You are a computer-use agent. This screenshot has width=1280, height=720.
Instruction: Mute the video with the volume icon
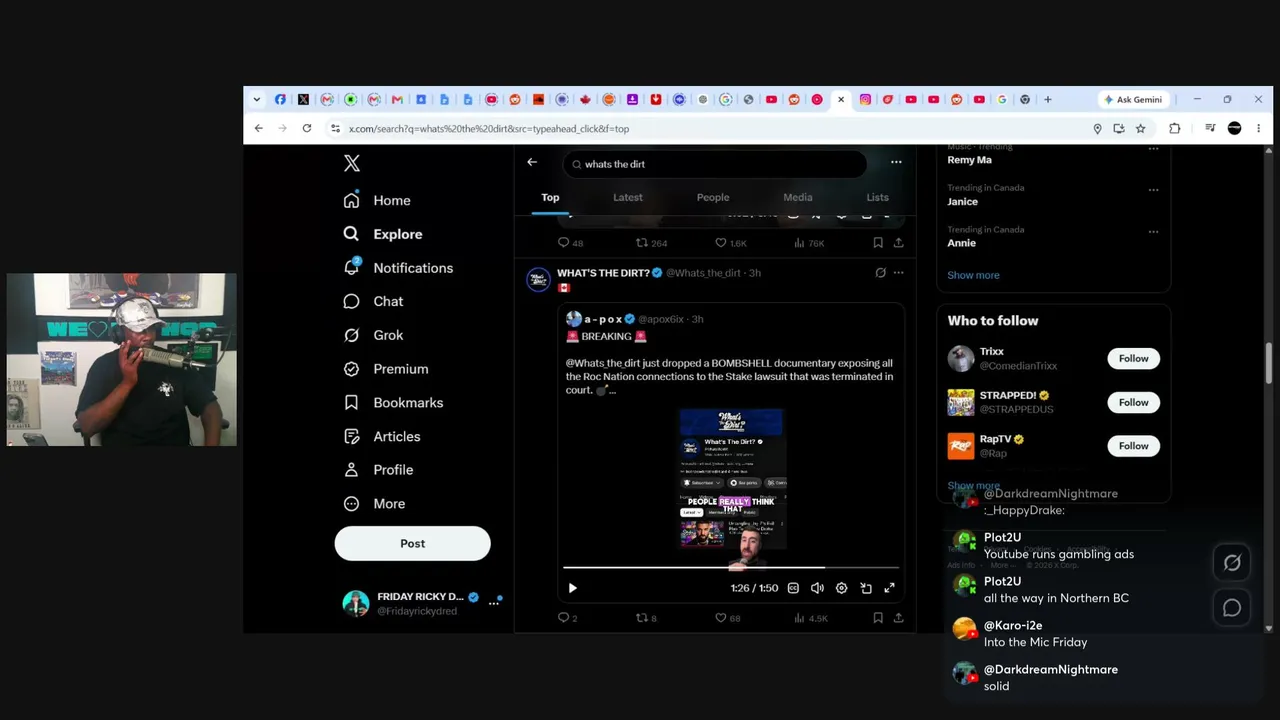pyautogui.click(x=817, y=588)
